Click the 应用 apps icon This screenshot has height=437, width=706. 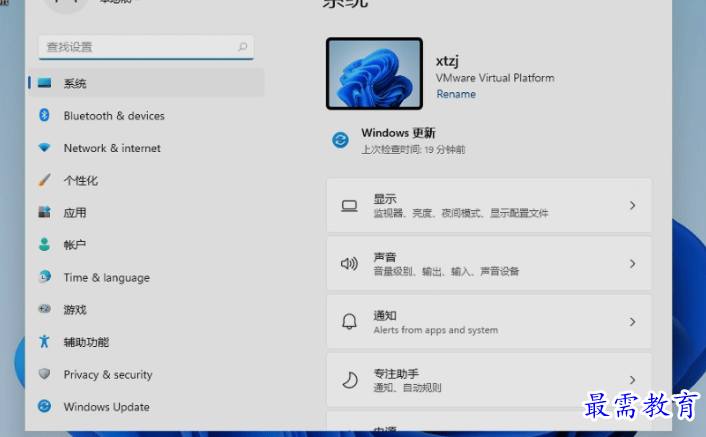tap(44, 212)
